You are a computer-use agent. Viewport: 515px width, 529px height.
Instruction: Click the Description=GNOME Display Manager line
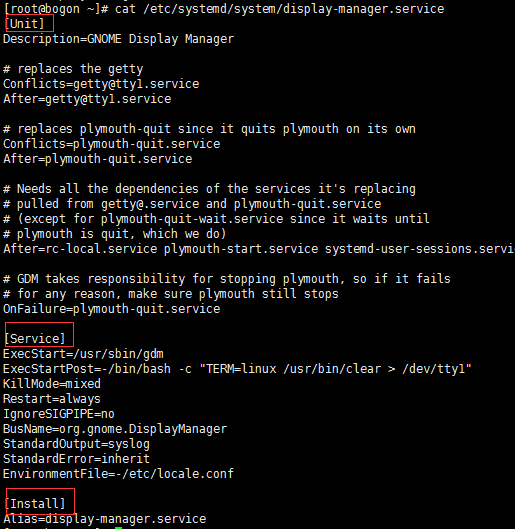pyautogui.click(x=118, y=39)
